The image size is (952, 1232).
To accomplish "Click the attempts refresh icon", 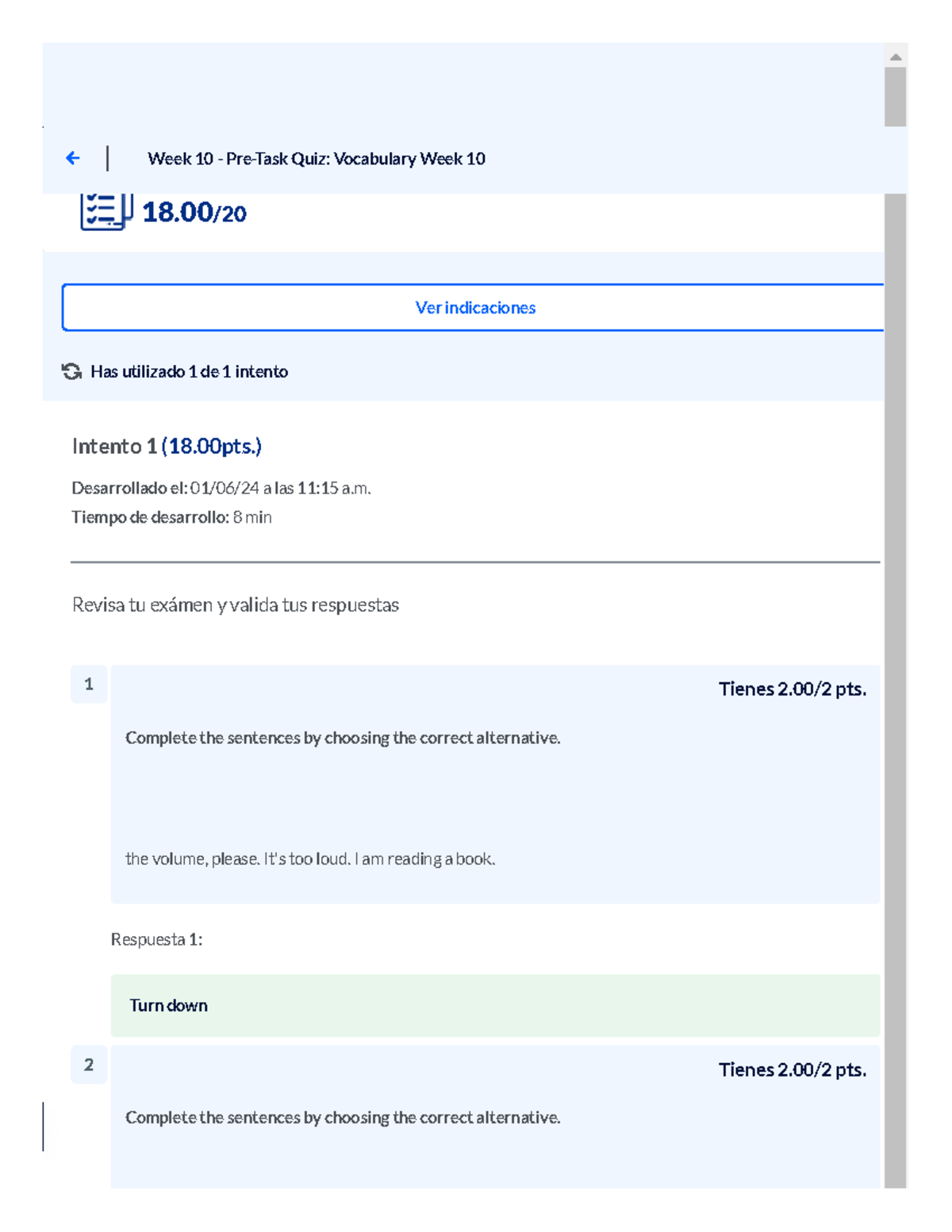I will point(72,371).
